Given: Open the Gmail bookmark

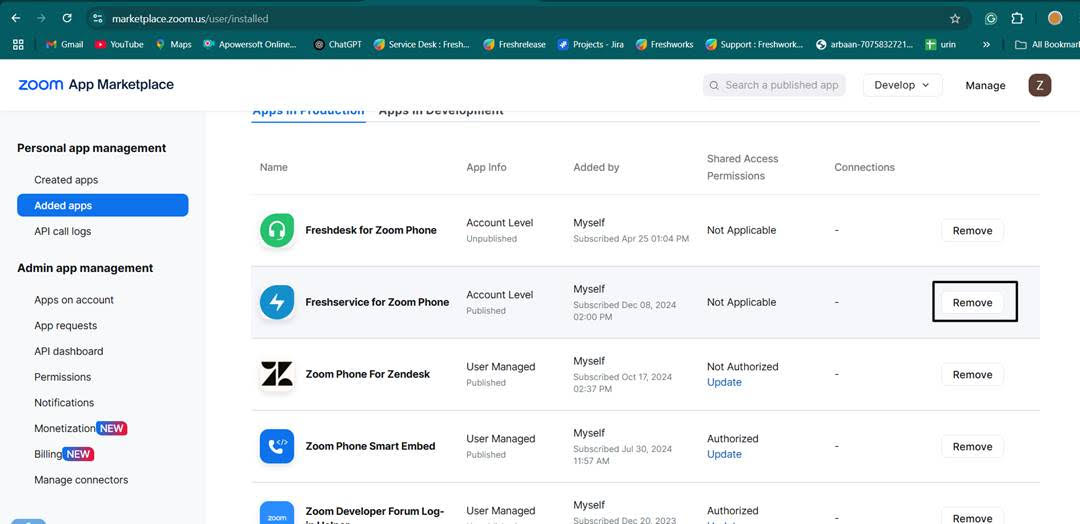Looking at the screenshot, I should click(64, 44).
